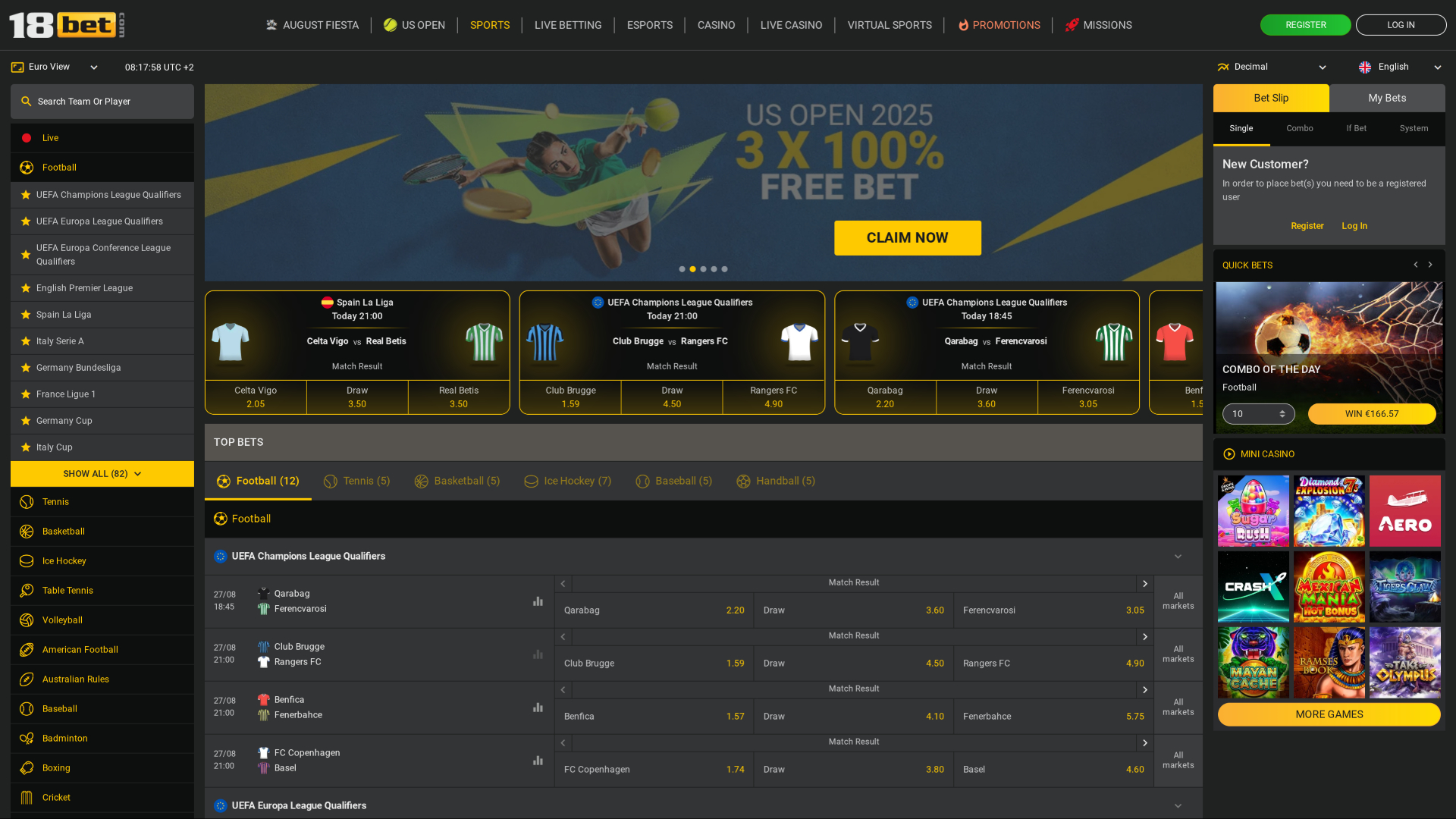Open the Boxing section from sidebar

coord(55,767)
